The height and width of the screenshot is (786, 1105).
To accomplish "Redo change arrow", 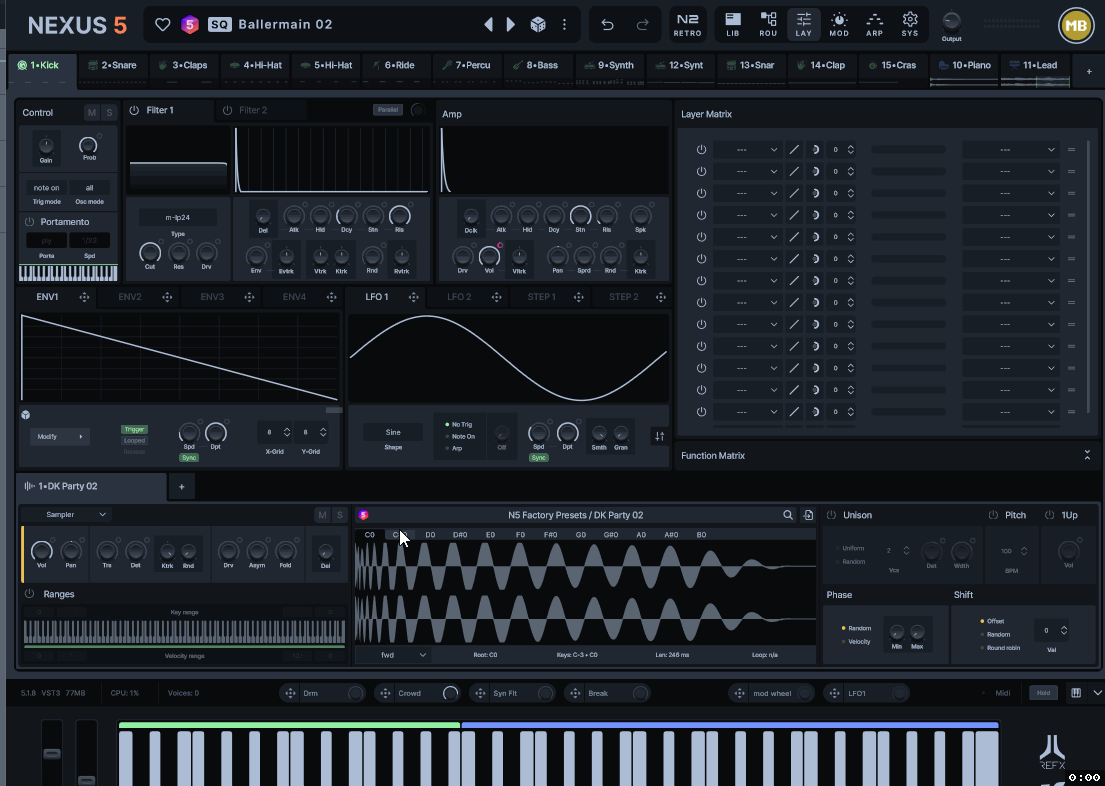I will [x=642, y=25].
